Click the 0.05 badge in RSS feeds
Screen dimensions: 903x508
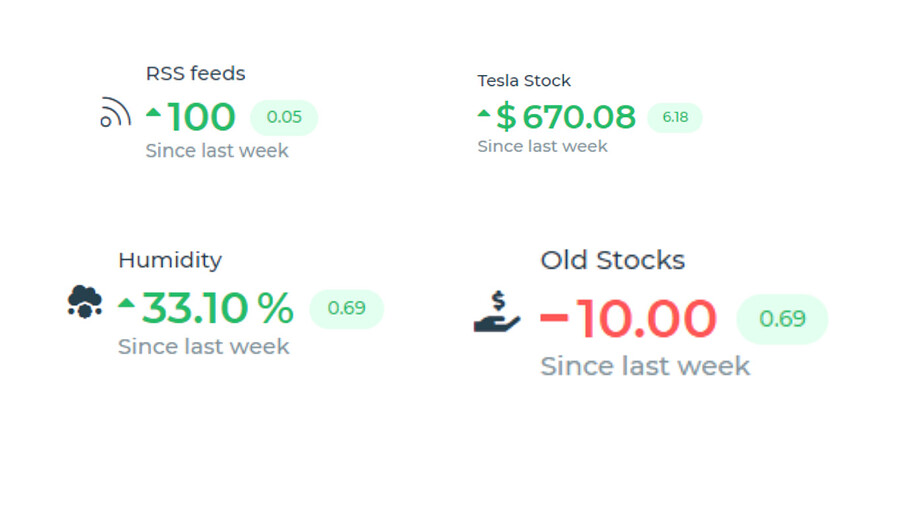click(x=284, y=117)
